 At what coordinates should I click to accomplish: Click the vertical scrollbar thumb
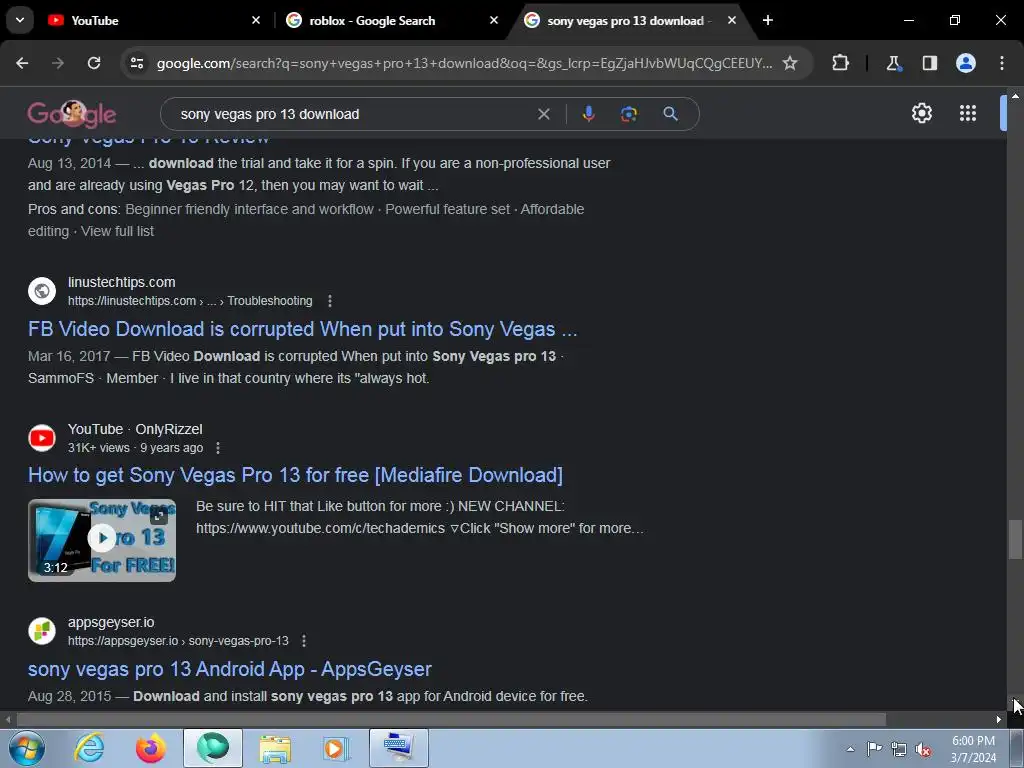pos(1015,539)
